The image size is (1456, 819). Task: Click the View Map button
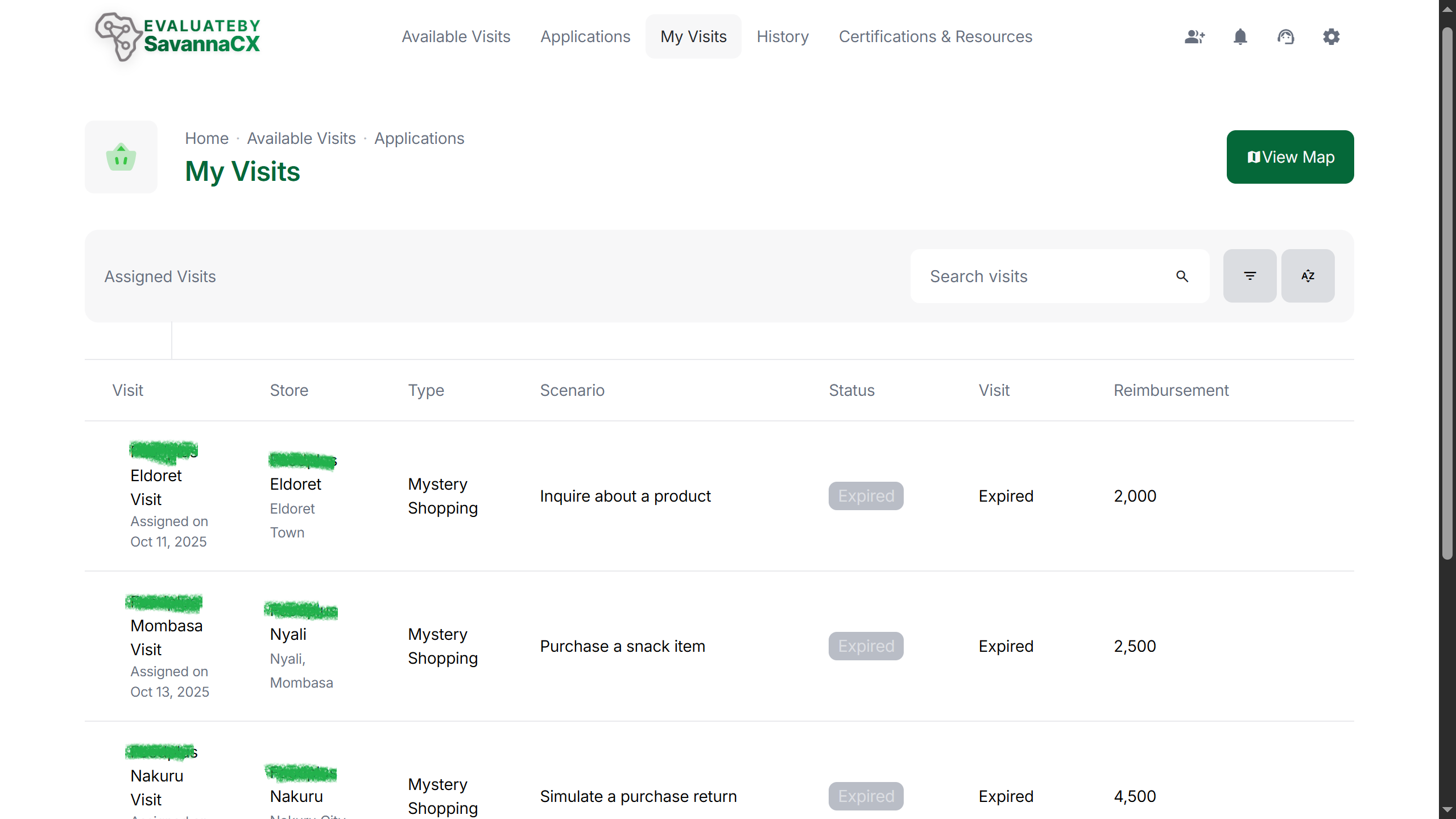coord(1290,157)
